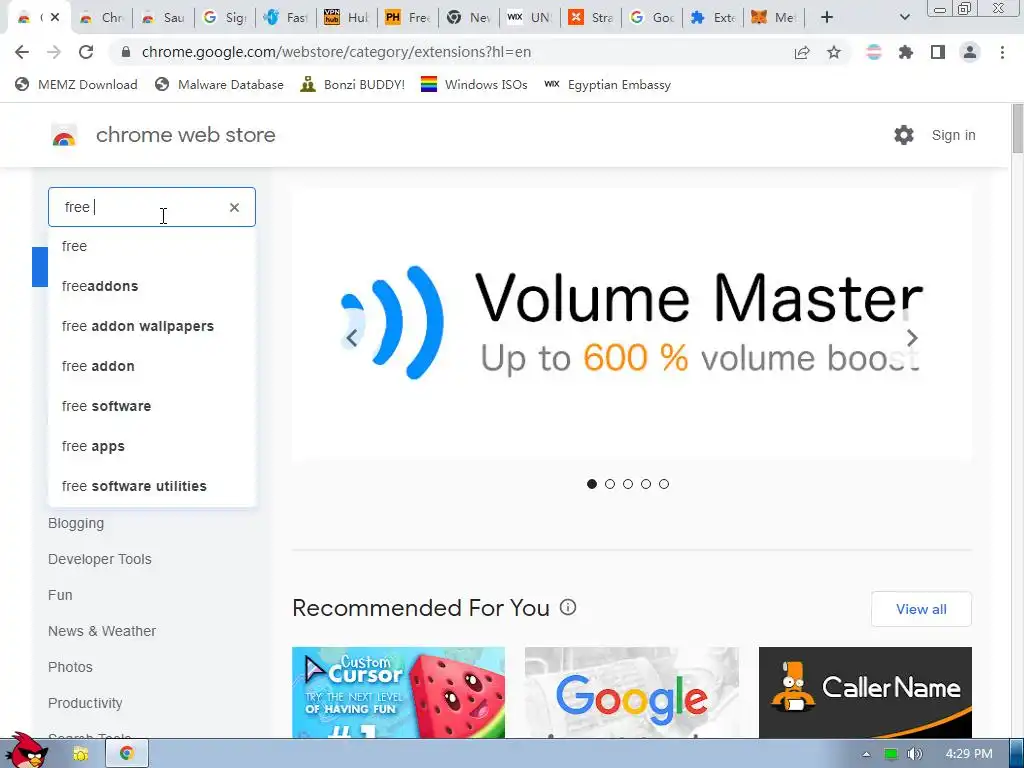Pick the 'free addon' suggestion
1024x768 pixels.
pyautogui.click(x=152, y=366)
